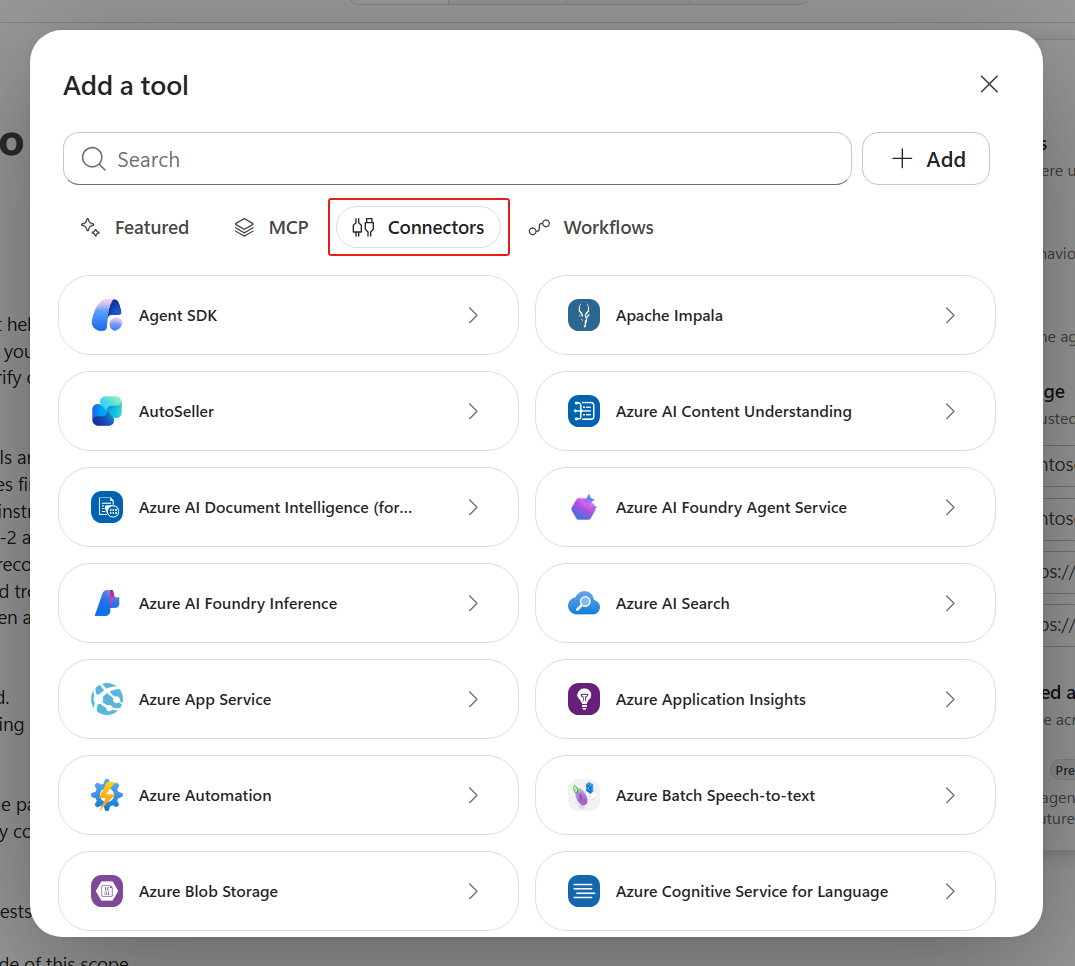Screen dimensions: 1075x966
Task: Click the nodes icon beside Workflows
Action: (540, 227)
